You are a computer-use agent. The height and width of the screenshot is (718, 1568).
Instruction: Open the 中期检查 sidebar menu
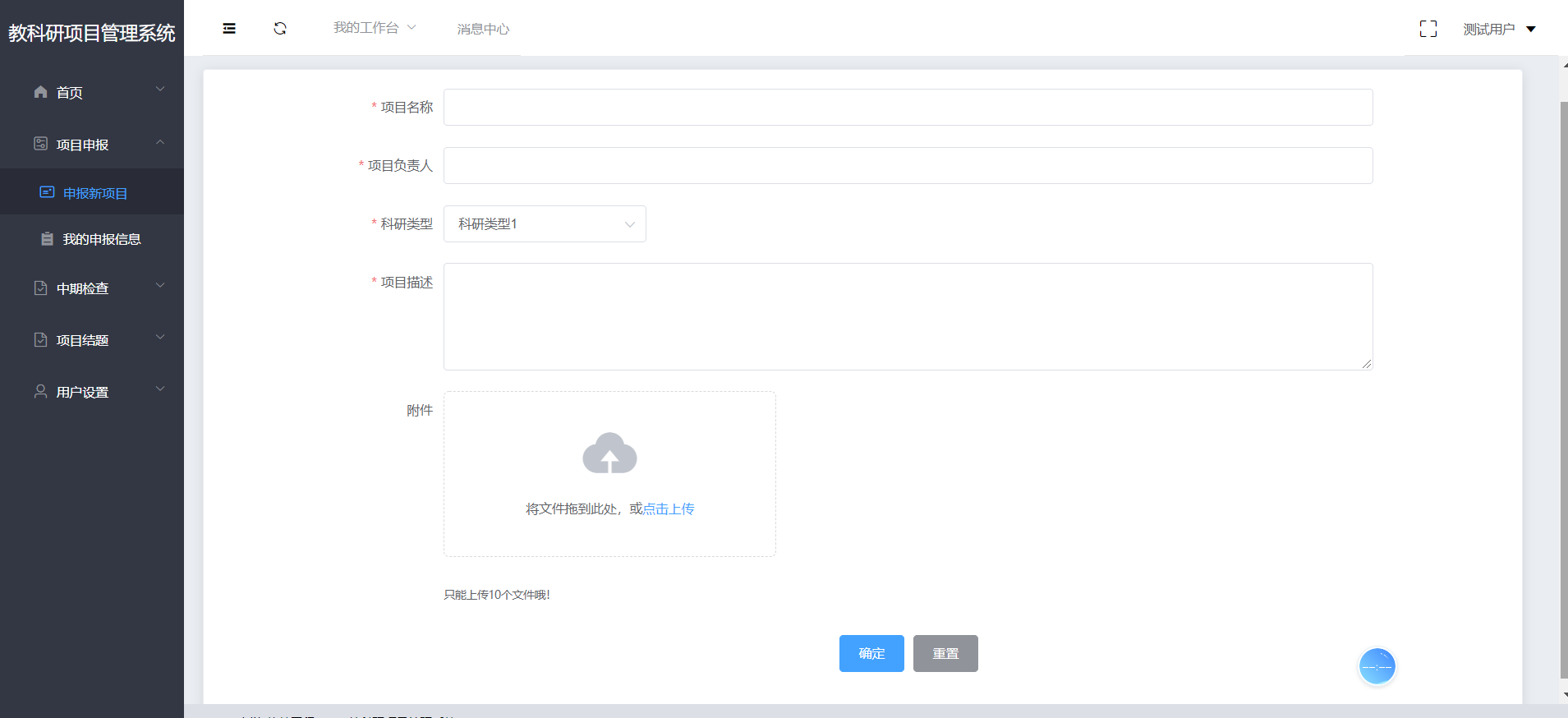click(x=92, y=288)
